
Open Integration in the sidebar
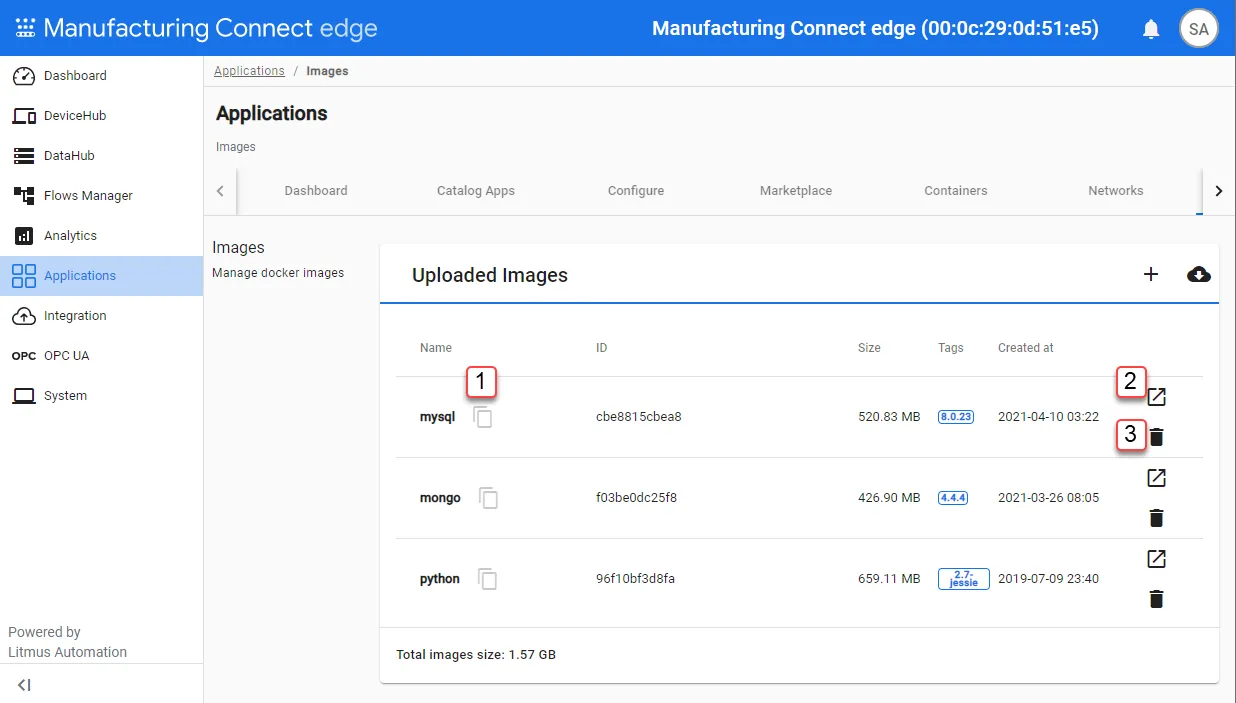pyautogui.click(x=75, y=316)
